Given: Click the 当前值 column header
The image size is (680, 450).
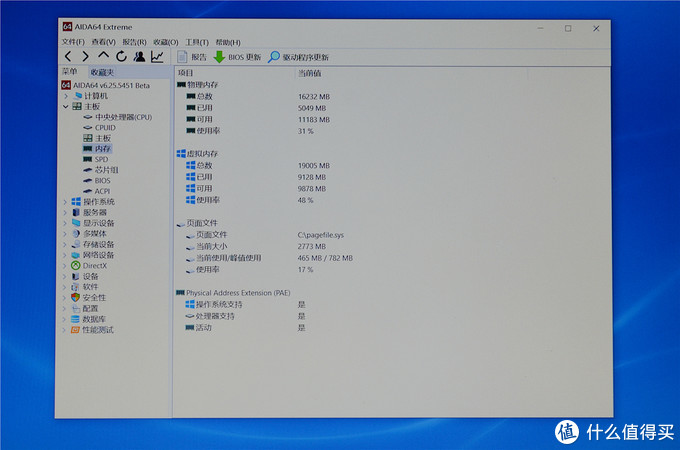Looking at the screenshot, I should coord(310,73).
